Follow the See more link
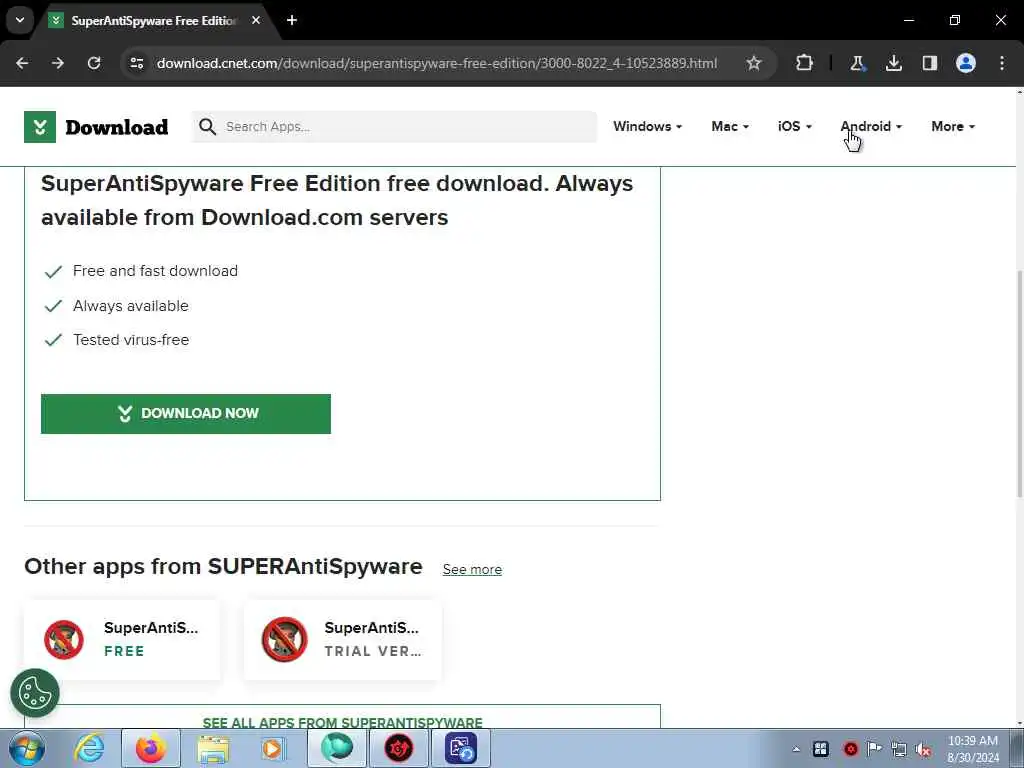 point(472,569)
